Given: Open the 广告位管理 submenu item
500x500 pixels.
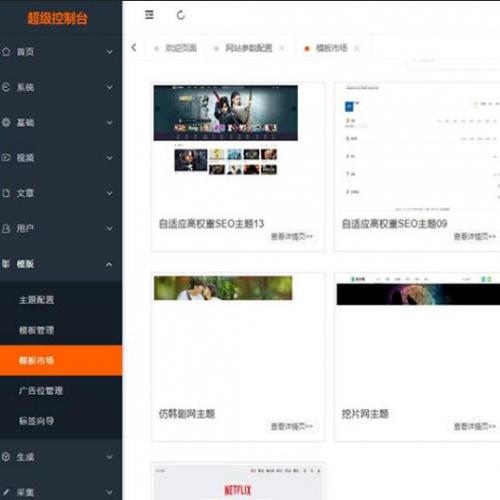Looking at the screenshot, I should coord(61,391).
